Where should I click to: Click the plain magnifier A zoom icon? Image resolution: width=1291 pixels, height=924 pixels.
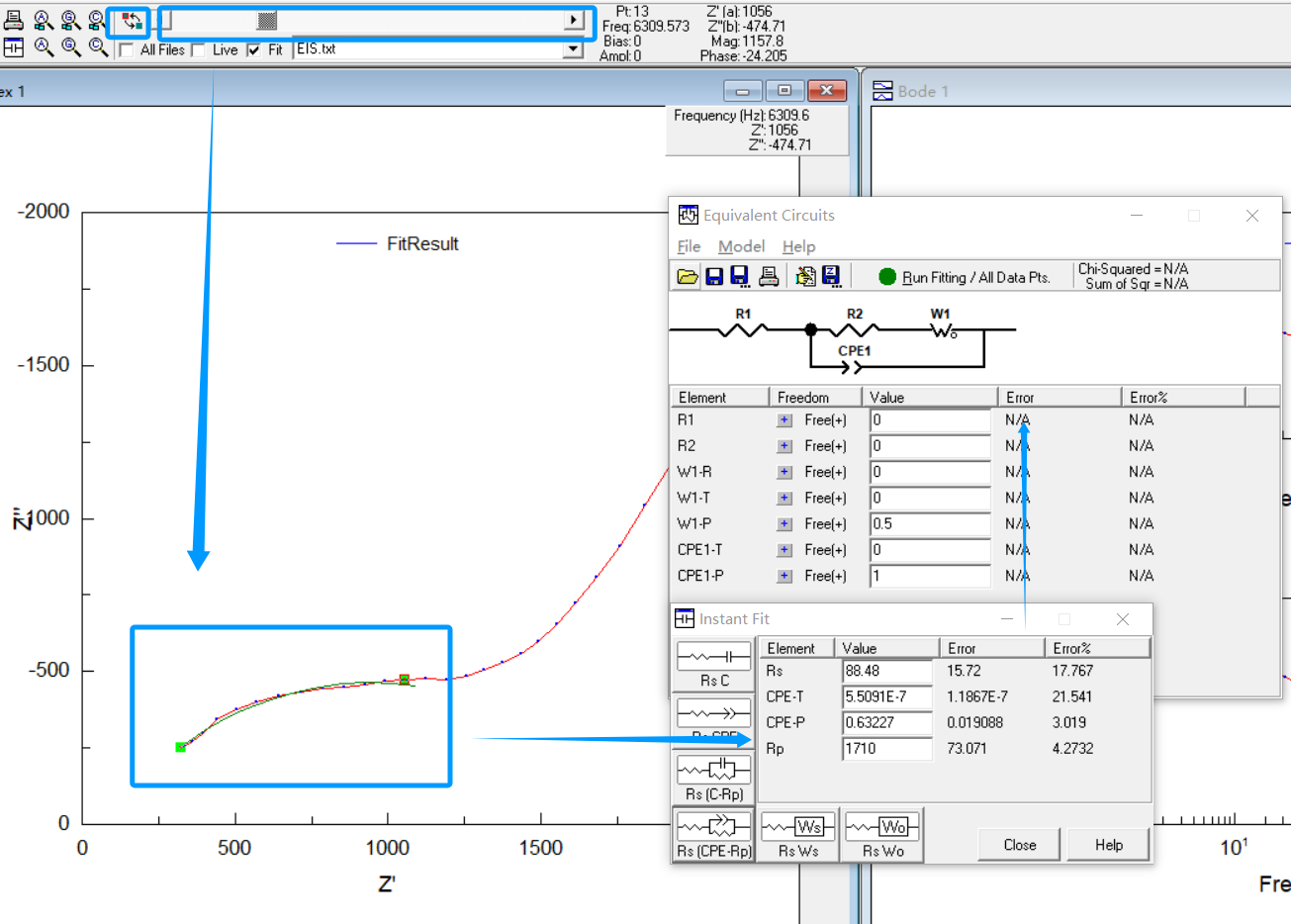(x=44, y=46)
